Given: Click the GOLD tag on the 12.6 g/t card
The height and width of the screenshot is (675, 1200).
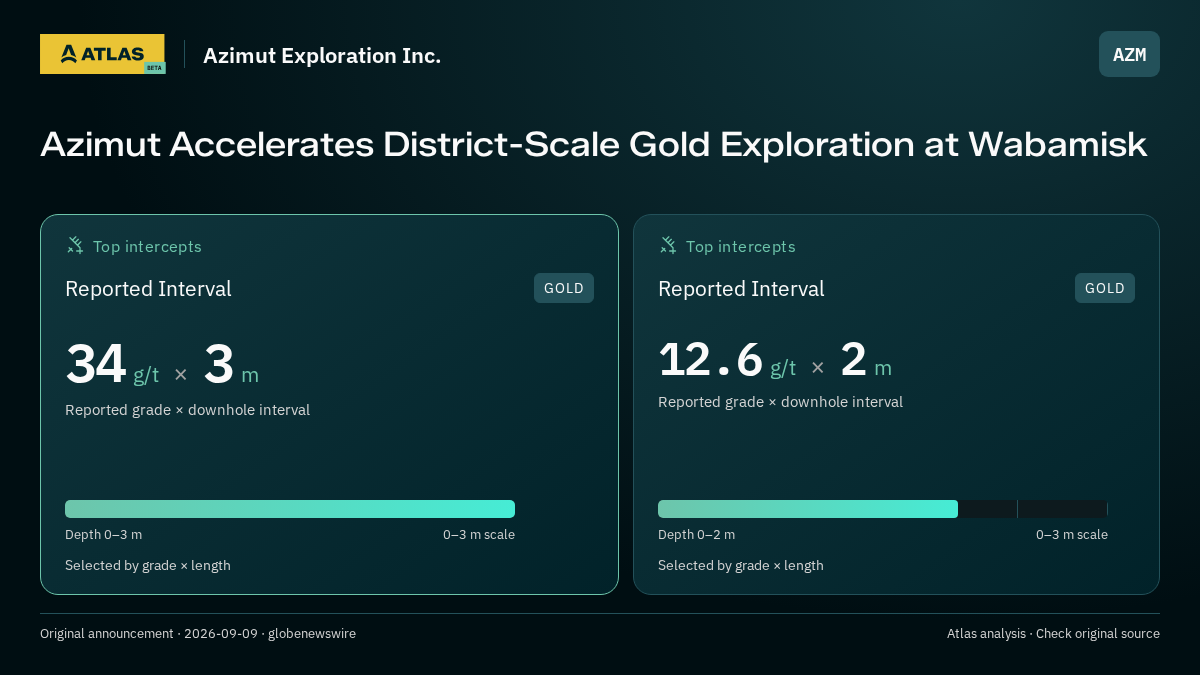Looking at the screenshot, I should point(1105,288).
